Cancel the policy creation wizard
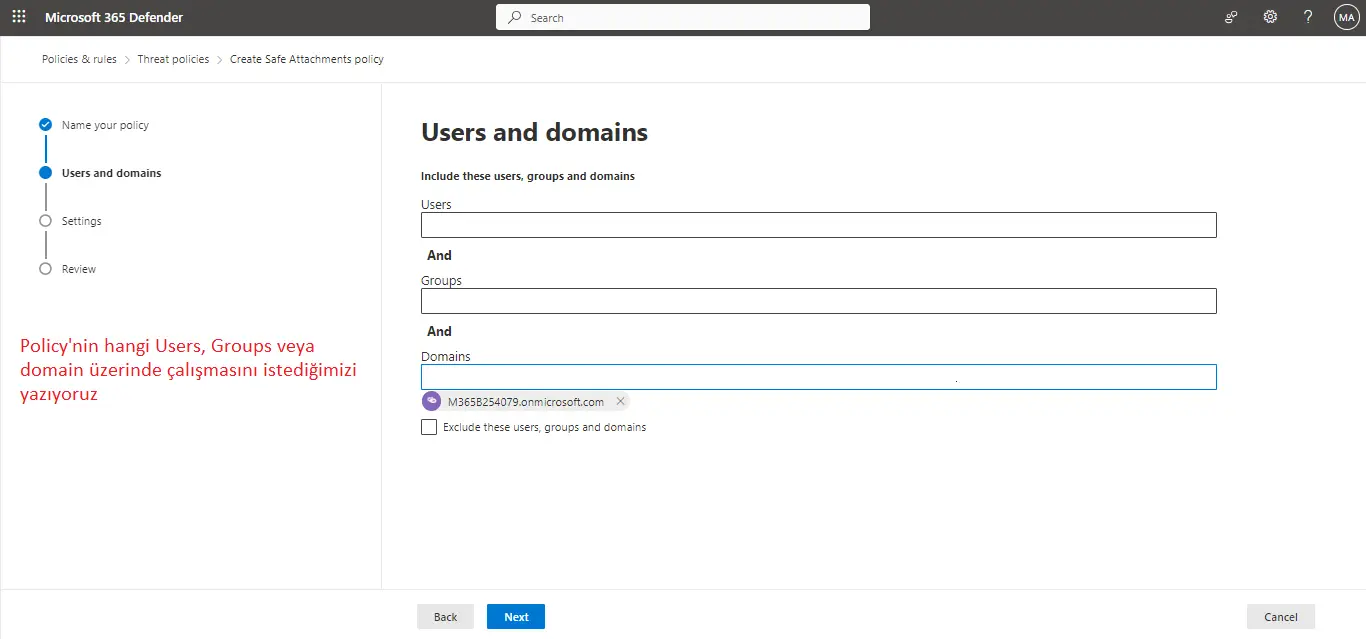1366x639 pixels. [1280, 617]
